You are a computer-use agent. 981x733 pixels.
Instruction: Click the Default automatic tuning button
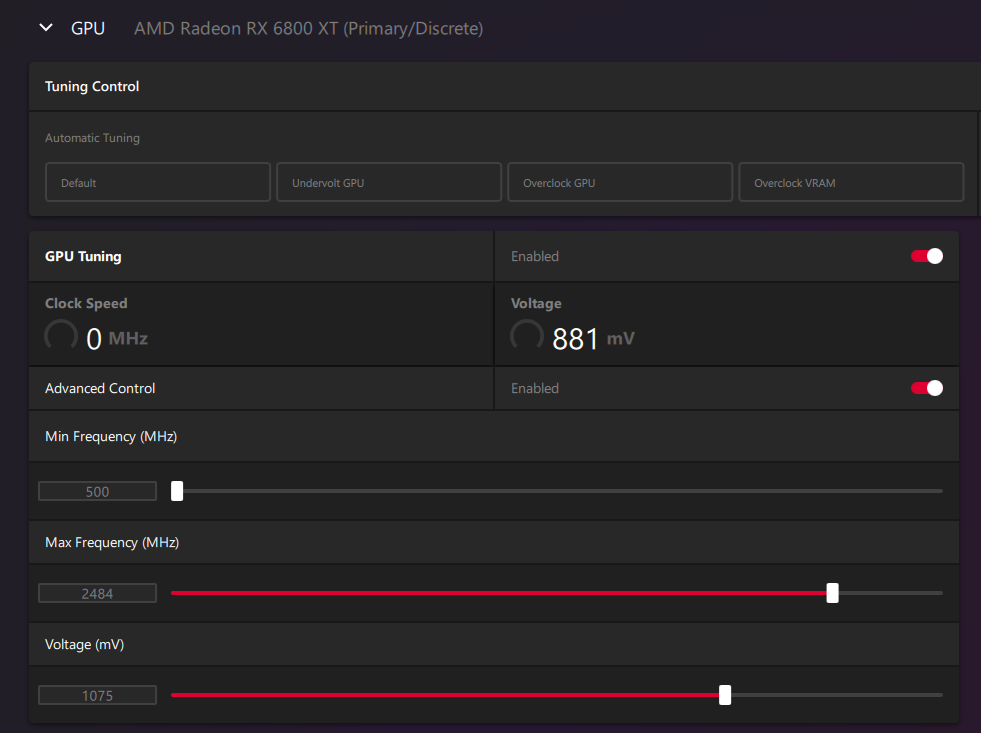pyautogui.click(x=158, y=182)
